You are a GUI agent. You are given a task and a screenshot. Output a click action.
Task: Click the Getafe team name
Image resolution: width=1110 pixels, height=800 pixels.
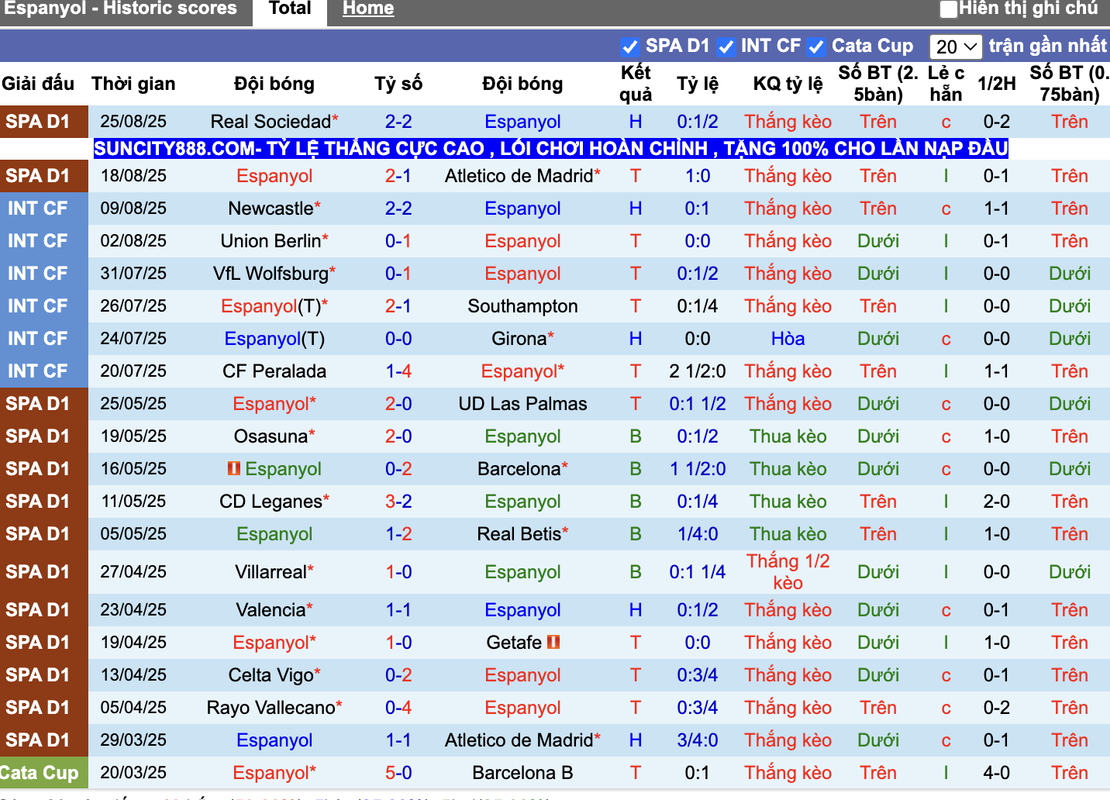click(x=514, y=642)
